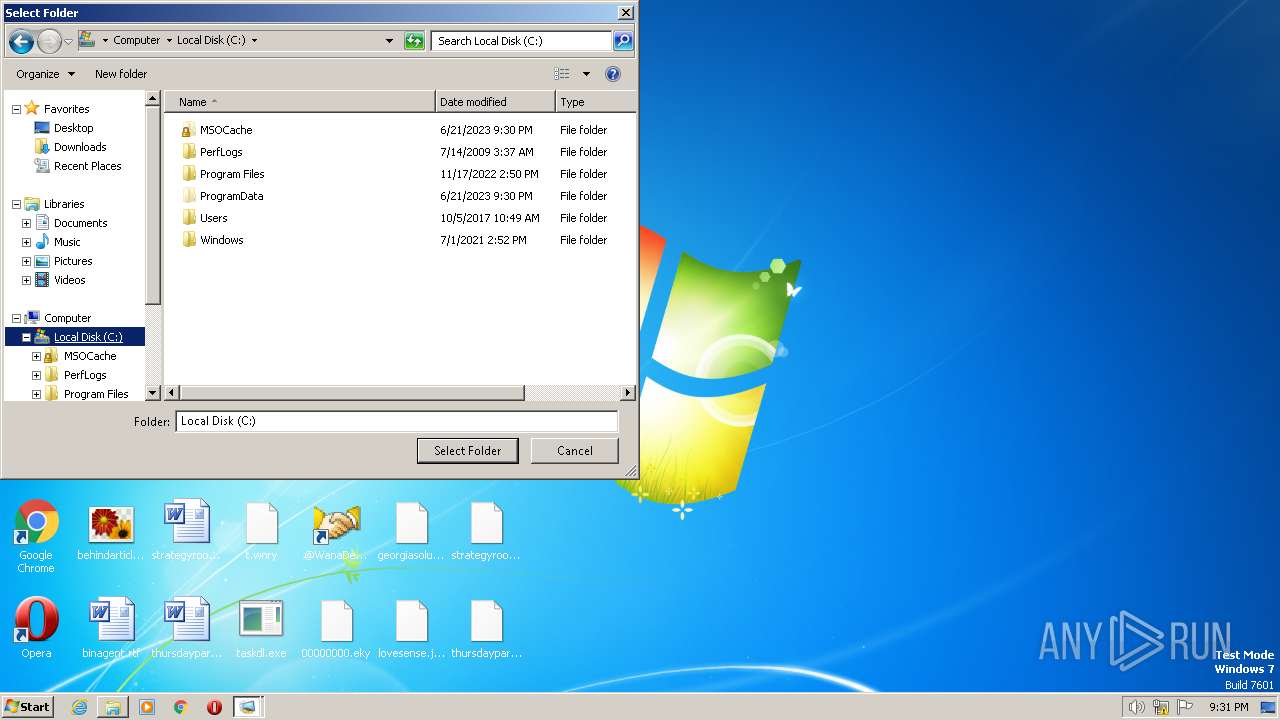Collapse the Computer node

click(16, 318)
